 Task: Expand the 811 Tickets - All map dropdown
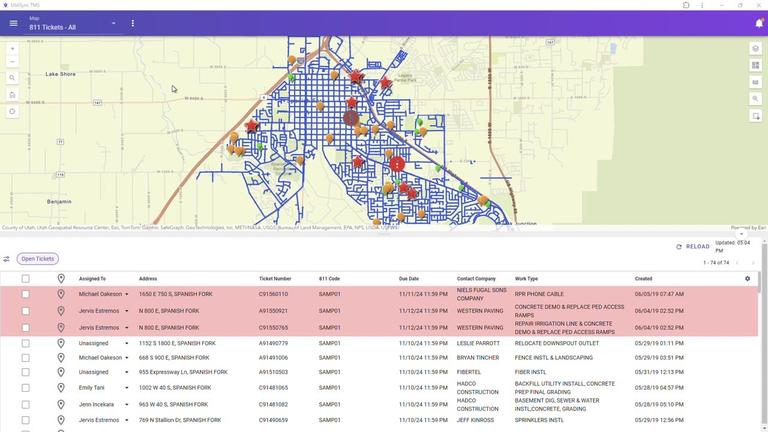click(113, 23)
